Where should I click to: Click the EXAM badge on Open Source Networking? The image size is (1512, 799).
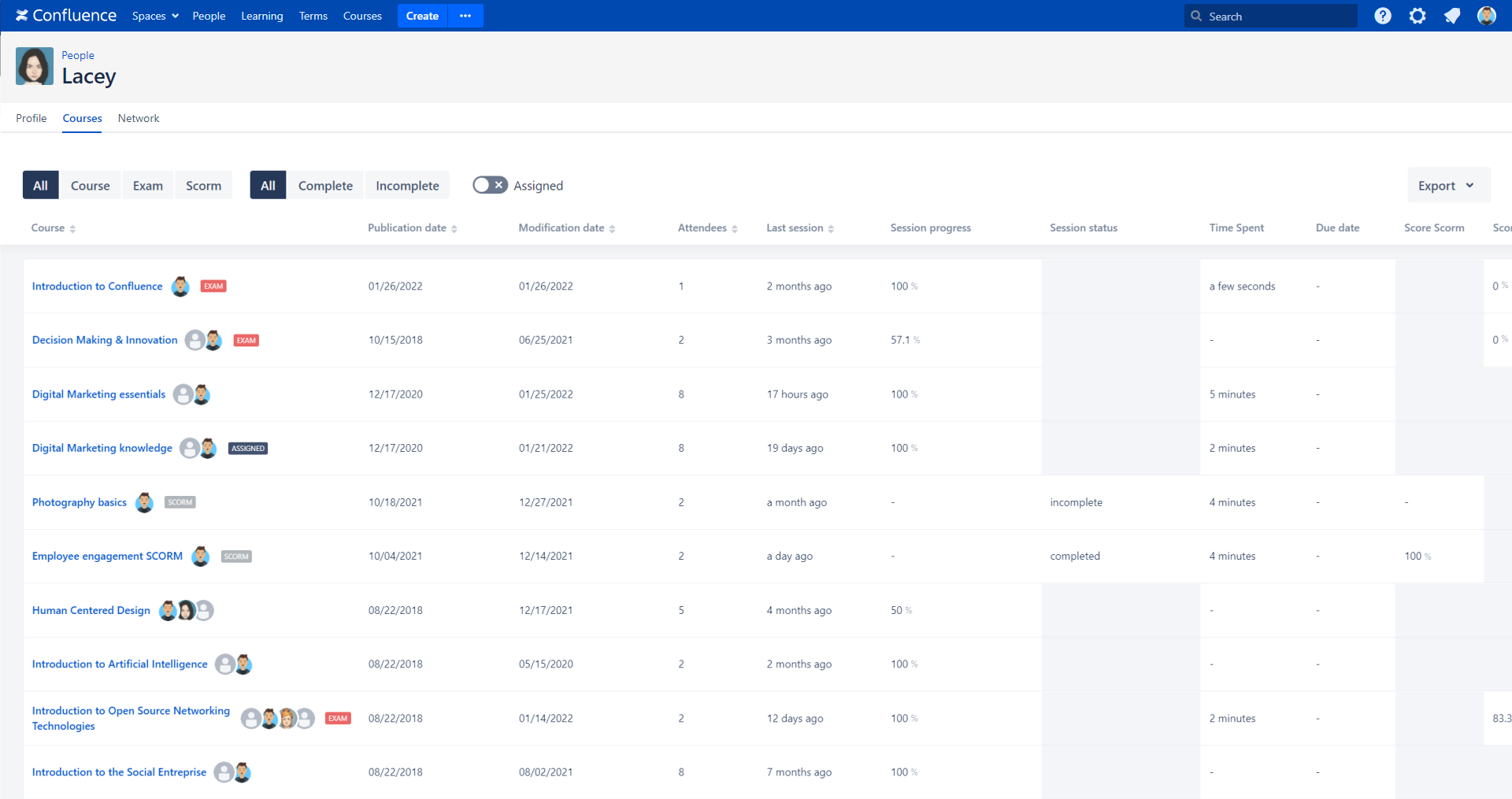[x=338, y=719]
